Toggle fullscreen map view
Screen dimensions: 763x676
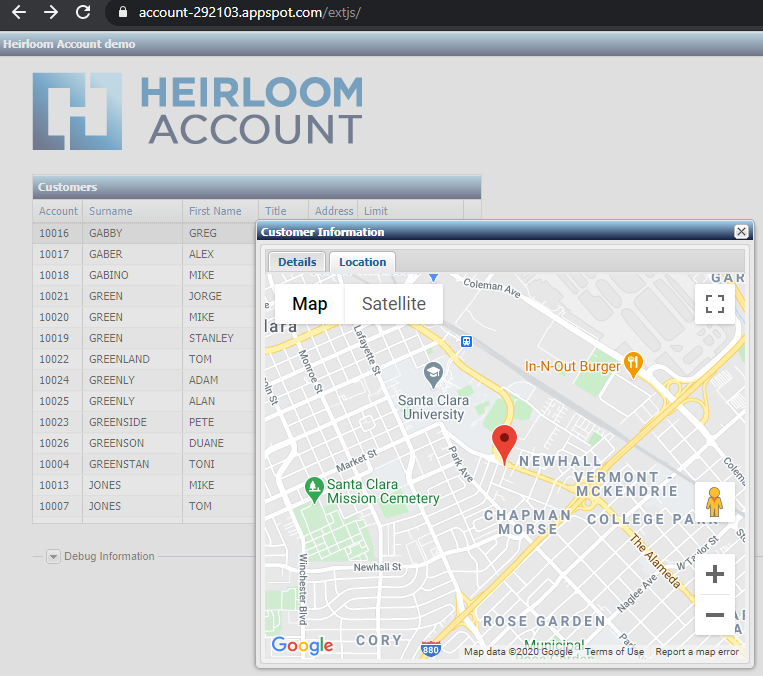(715, 304)
